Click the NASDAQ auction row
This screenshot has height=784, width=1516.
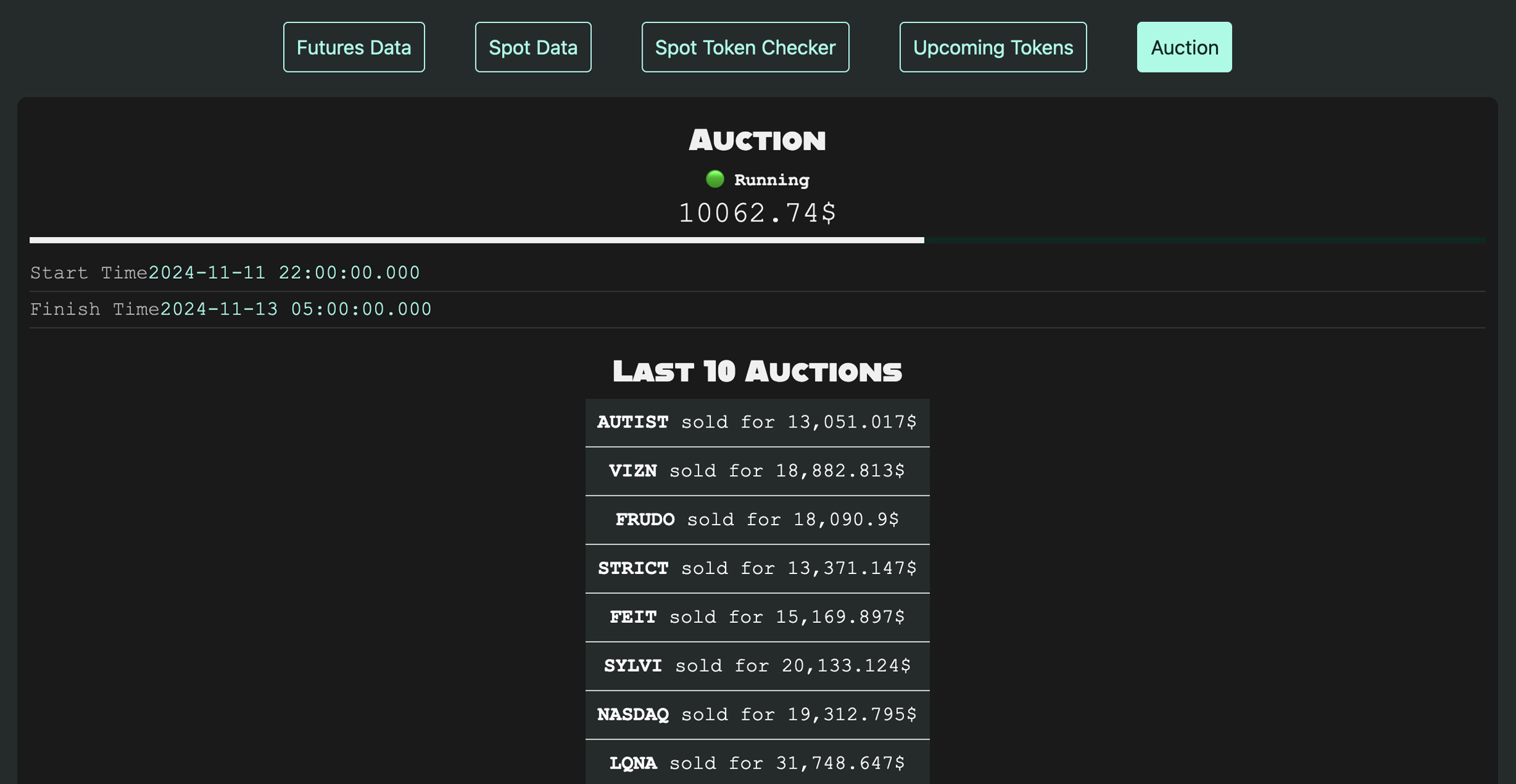(757, 714)
